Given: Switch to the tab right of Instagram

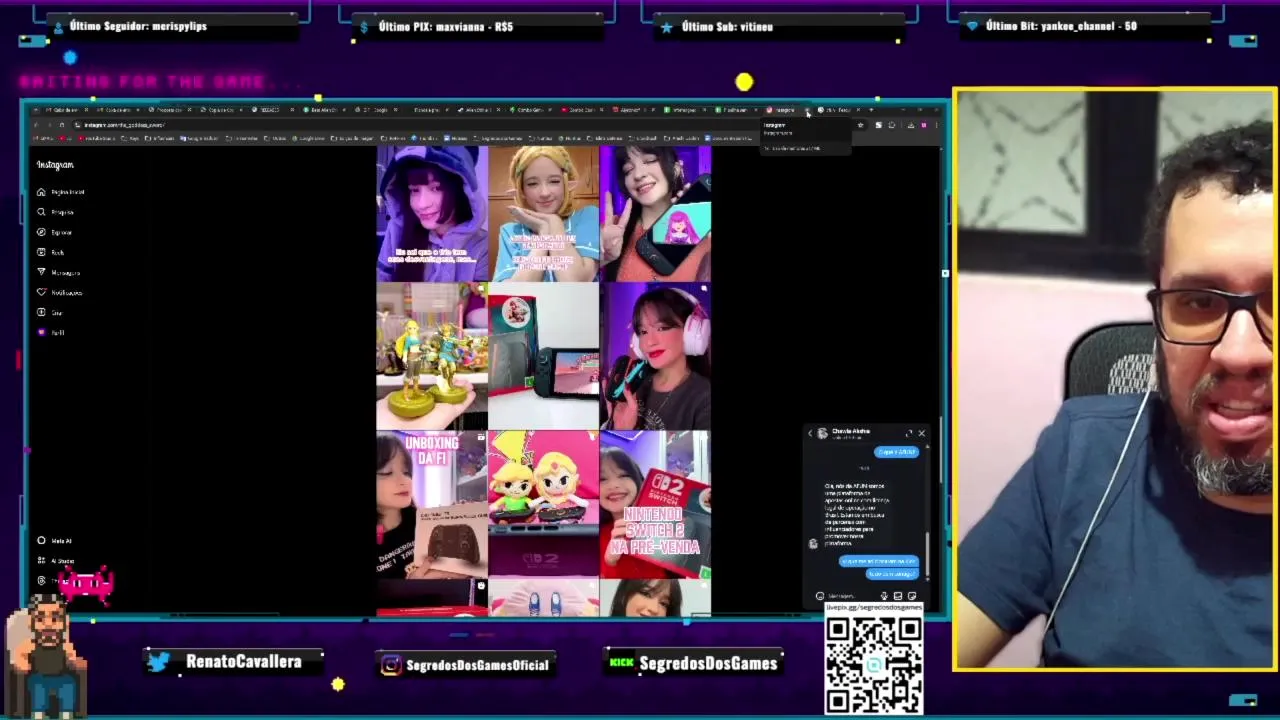Looking at the screenshot, I should pos(838,110).
